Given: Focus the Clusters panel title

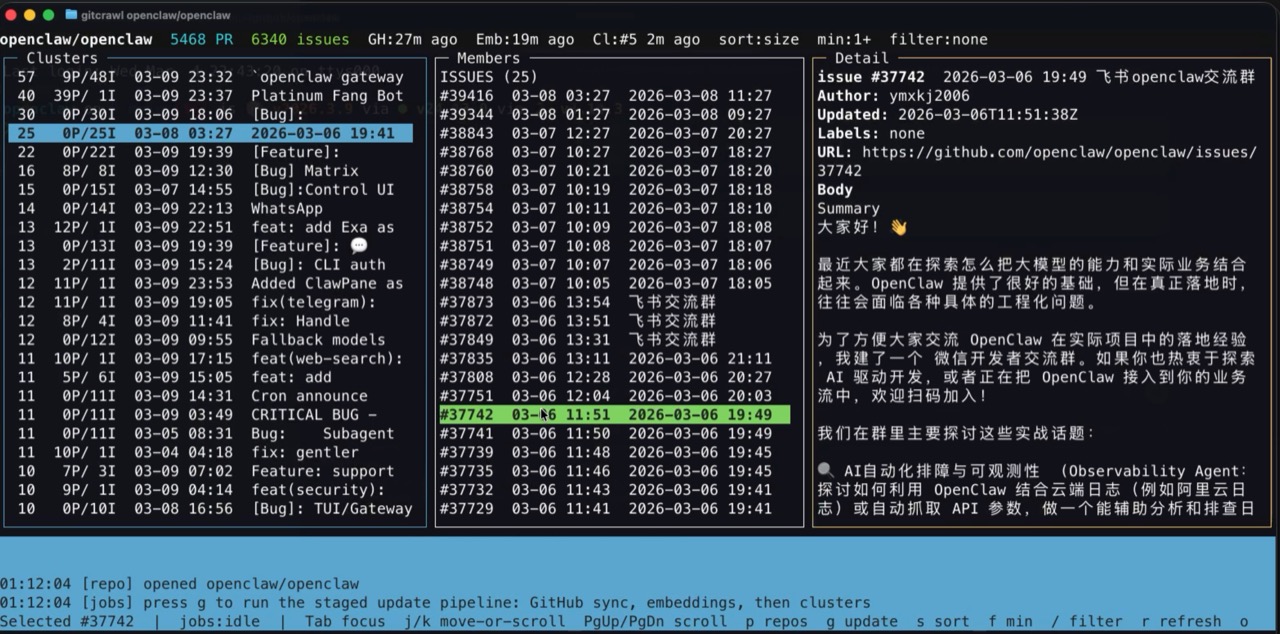Looking at the screenshot, I should (x=62, y=58).
